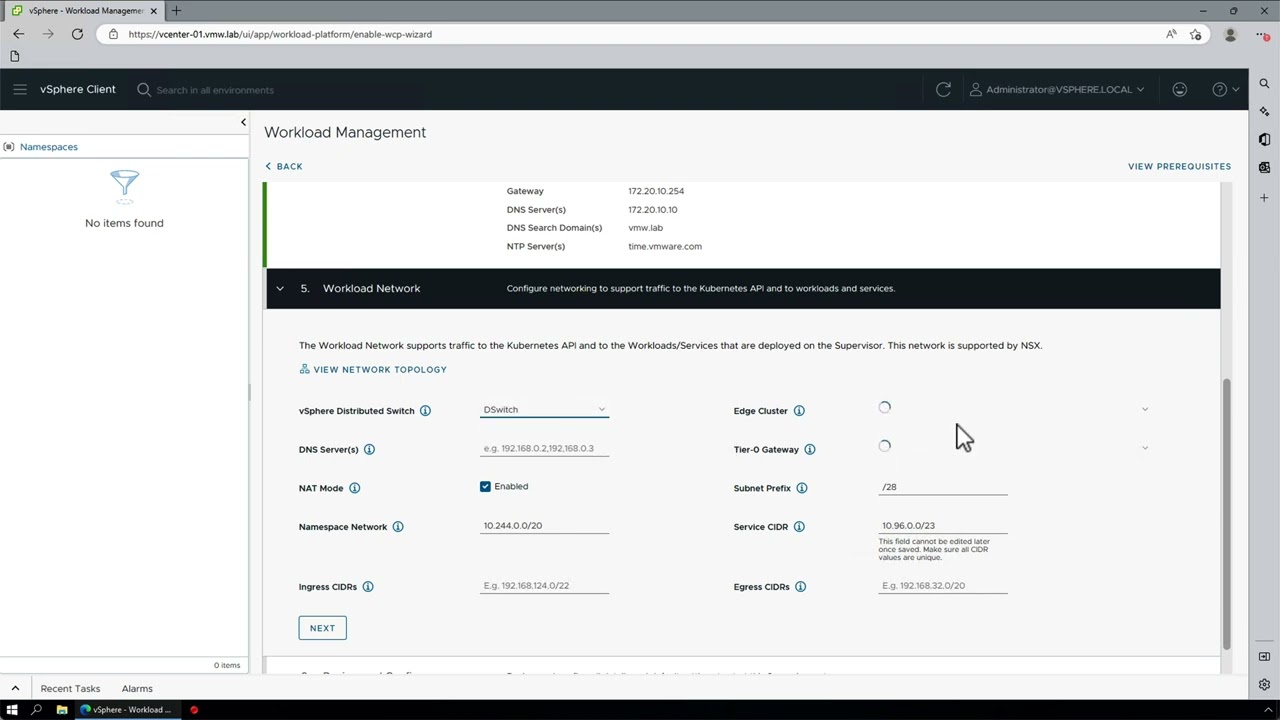Show info for Ingress CIDRs
This screenshot has width=1280, height=720.
pyautogui.click(x=368, y=587)
